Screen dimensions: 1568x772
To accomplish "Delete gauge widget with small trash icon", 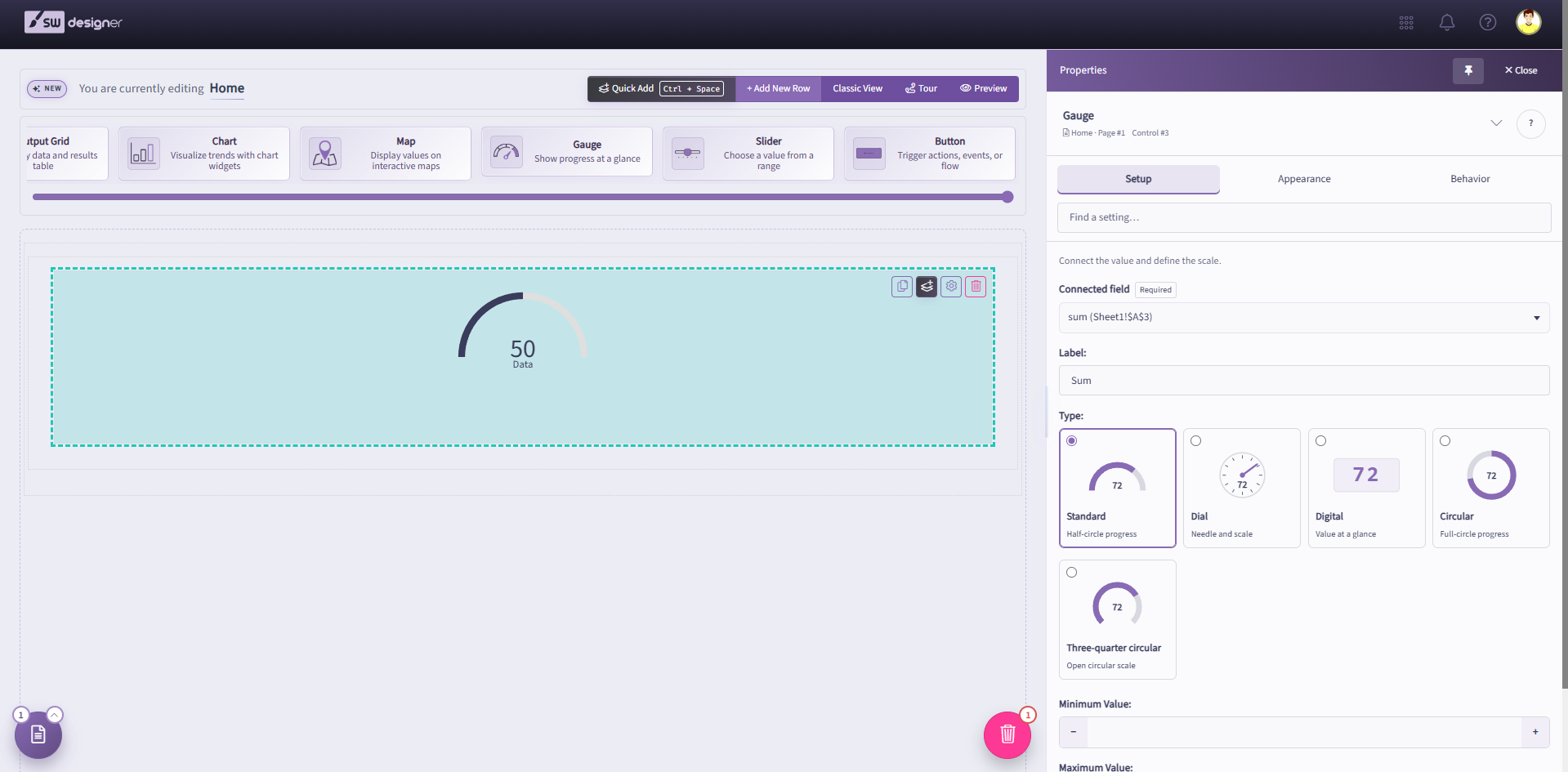I will click(x=976, y=287).
